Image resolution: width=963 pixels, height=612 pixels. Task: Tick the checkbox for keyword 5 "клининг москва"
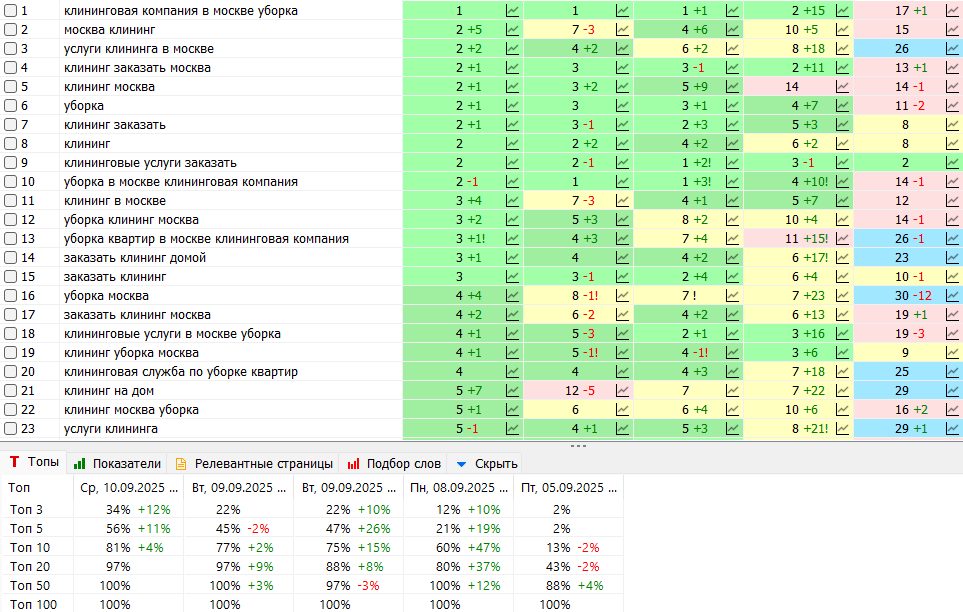[11, 87]
